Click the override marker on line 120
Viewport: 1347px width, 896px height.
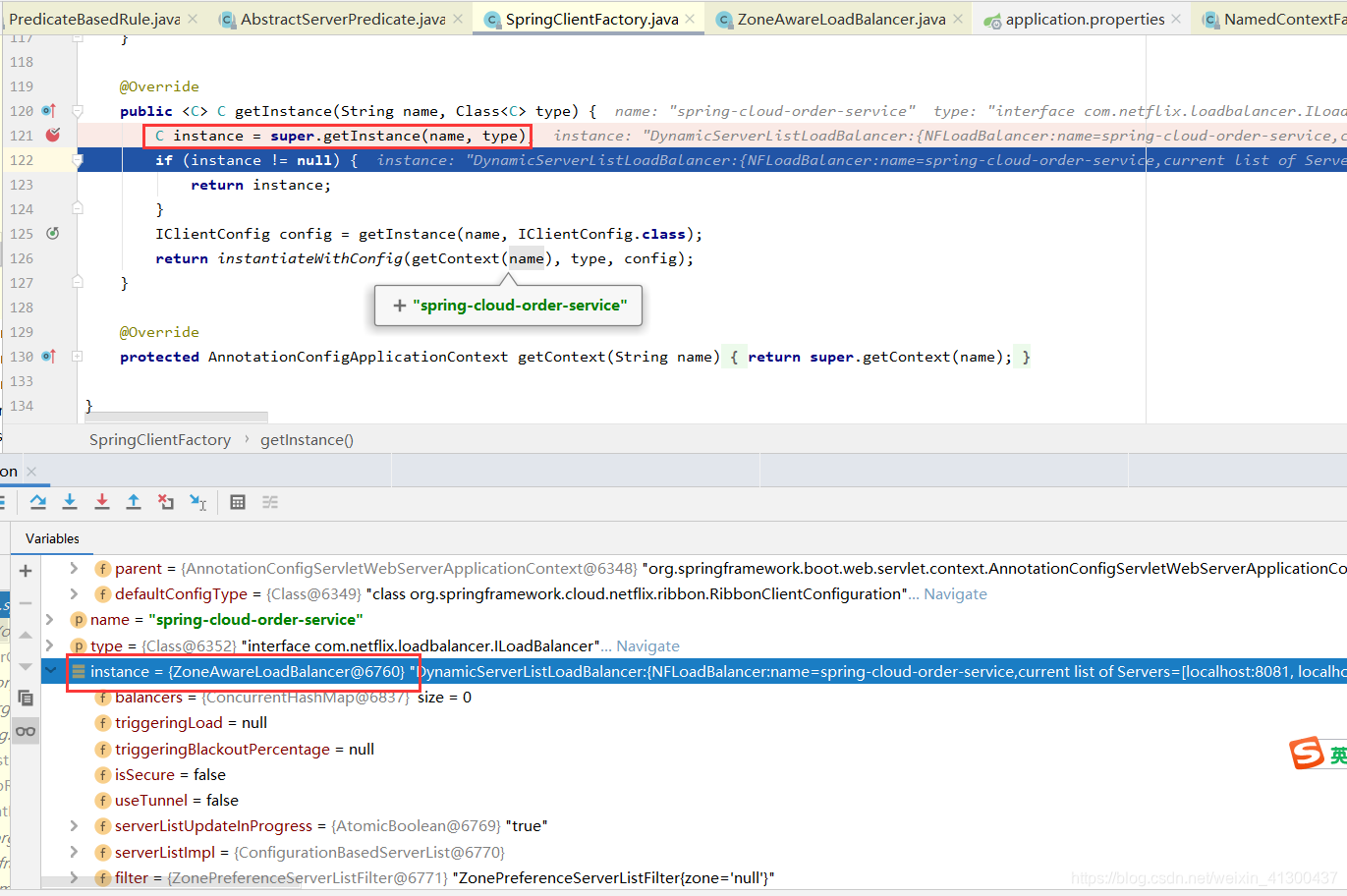[48, 111]
